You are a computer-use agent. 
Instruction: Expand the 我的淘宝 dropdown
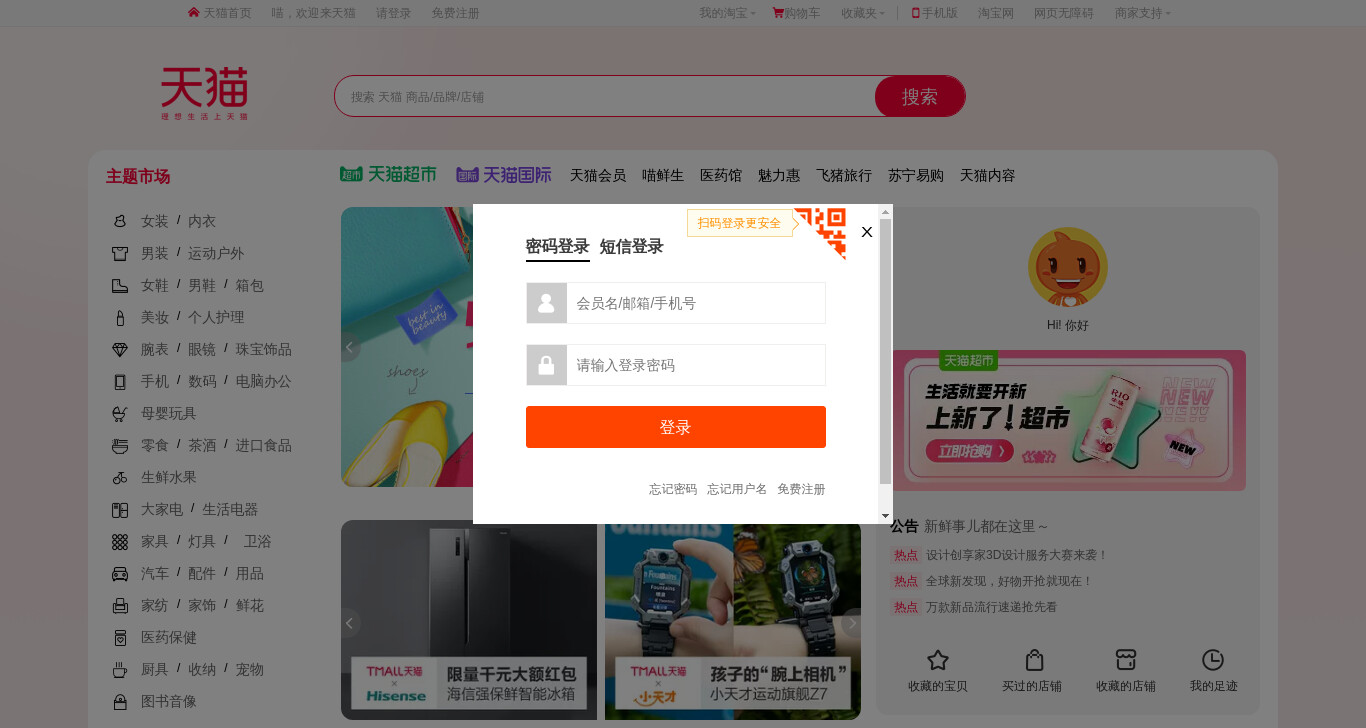pos(727,13)
